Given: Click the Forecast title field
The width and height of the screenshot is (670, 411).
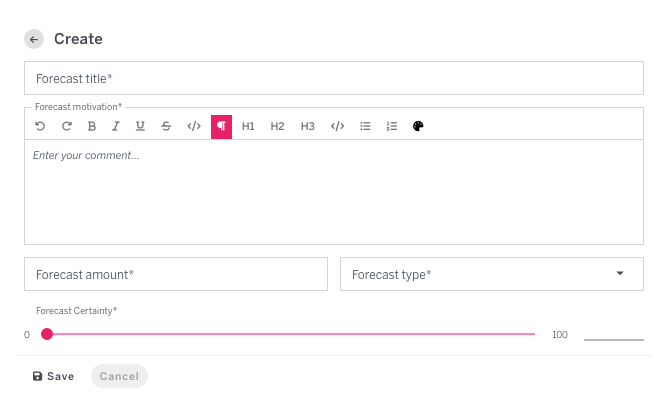Looking at the screenshot, I should tap(333, 78).
